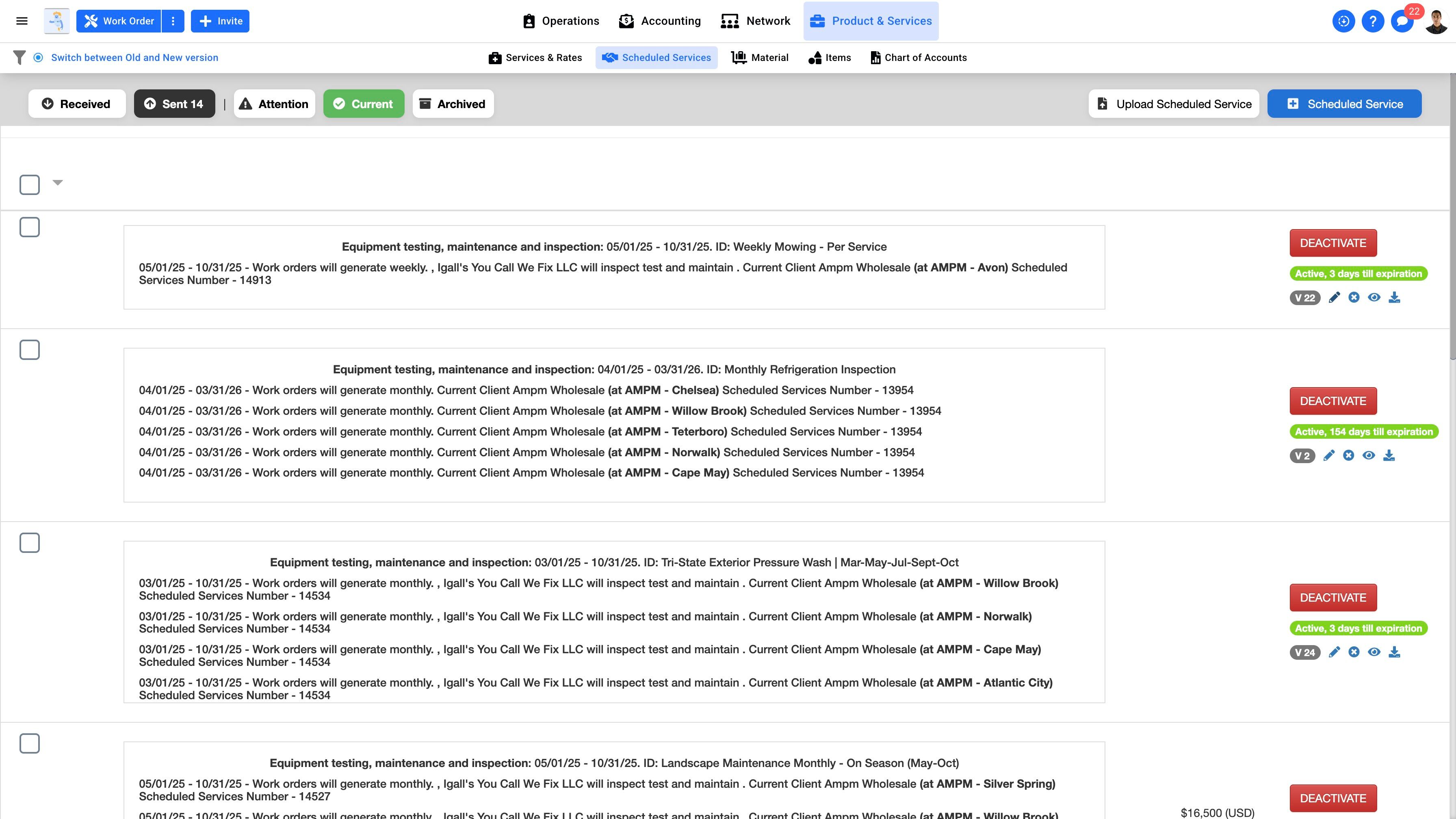View the Weekly Mowing service via eye icon

1374,297
